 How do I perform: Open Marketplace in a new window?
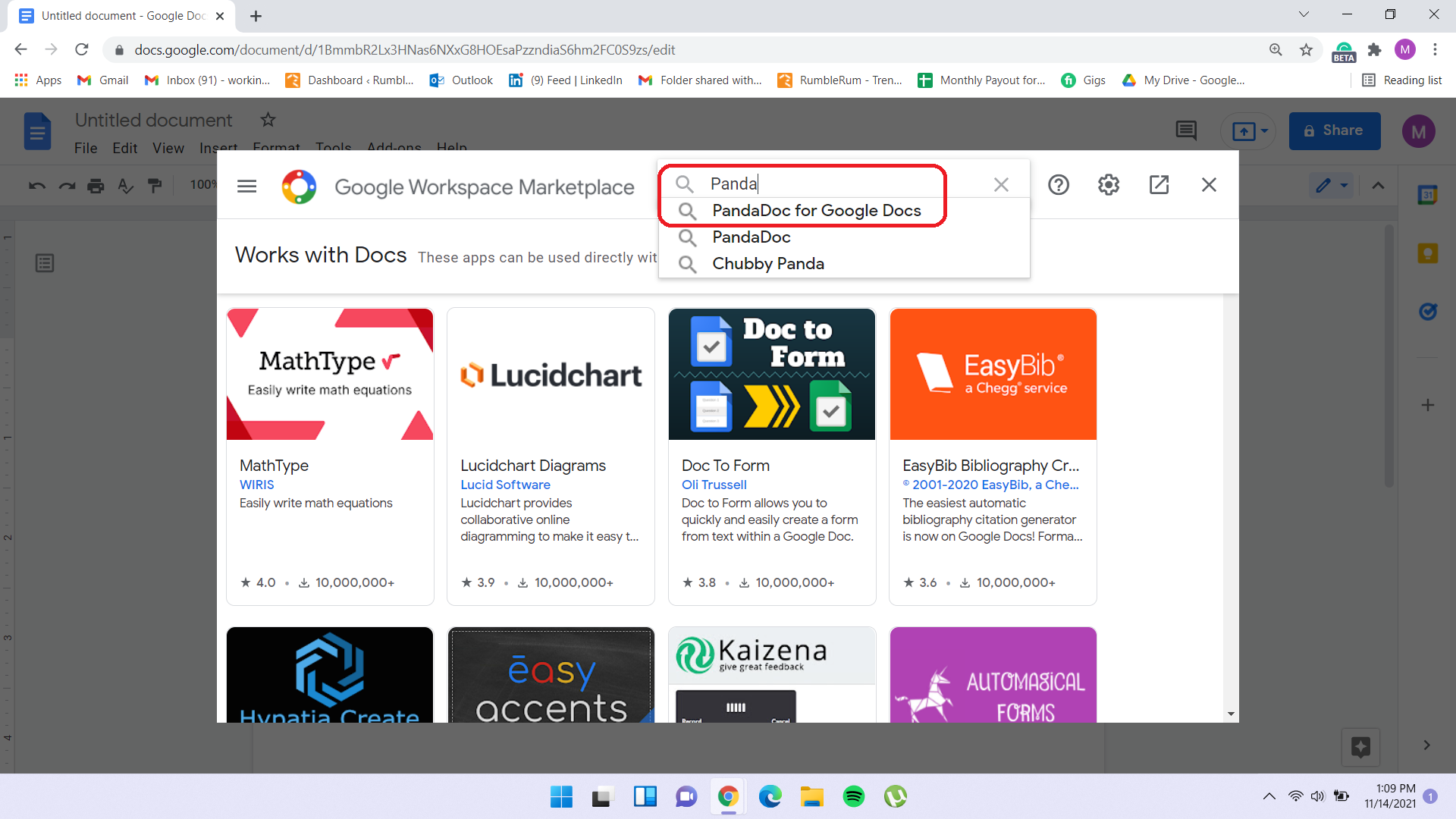click(x=1159, y=184)
